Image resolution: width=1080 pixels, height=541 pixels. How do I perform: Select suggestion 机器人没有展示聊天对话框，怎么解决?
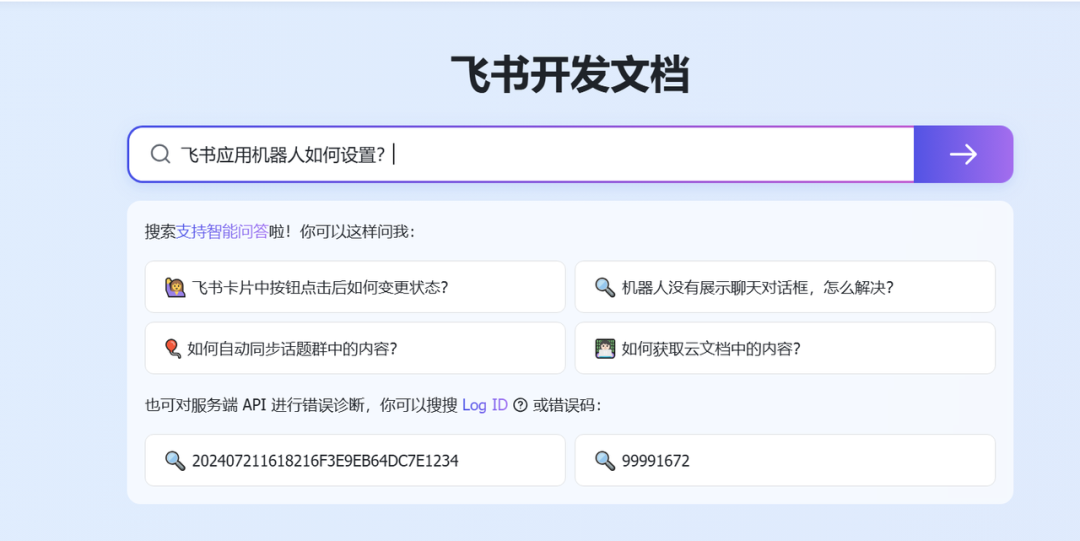click(x=785, y=287)
